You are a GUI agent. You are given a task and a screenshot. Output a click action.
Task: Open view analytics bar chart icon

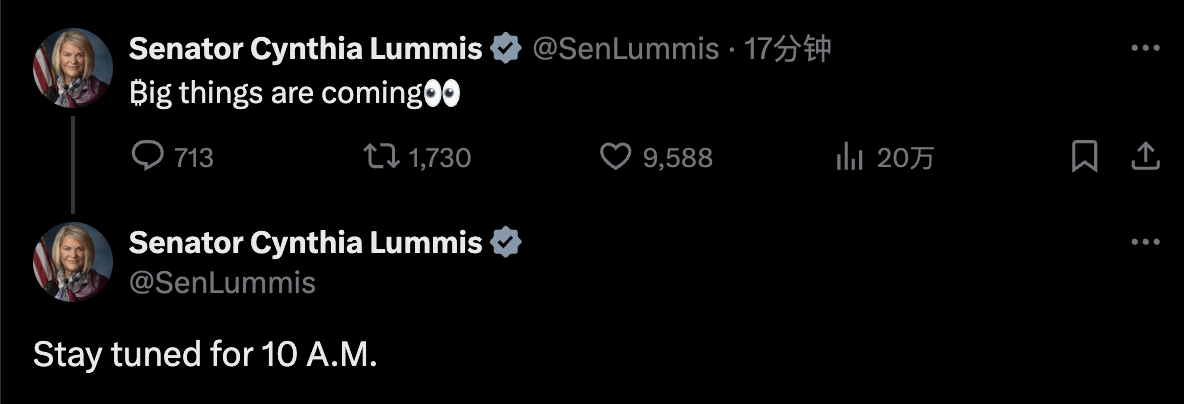849,156
